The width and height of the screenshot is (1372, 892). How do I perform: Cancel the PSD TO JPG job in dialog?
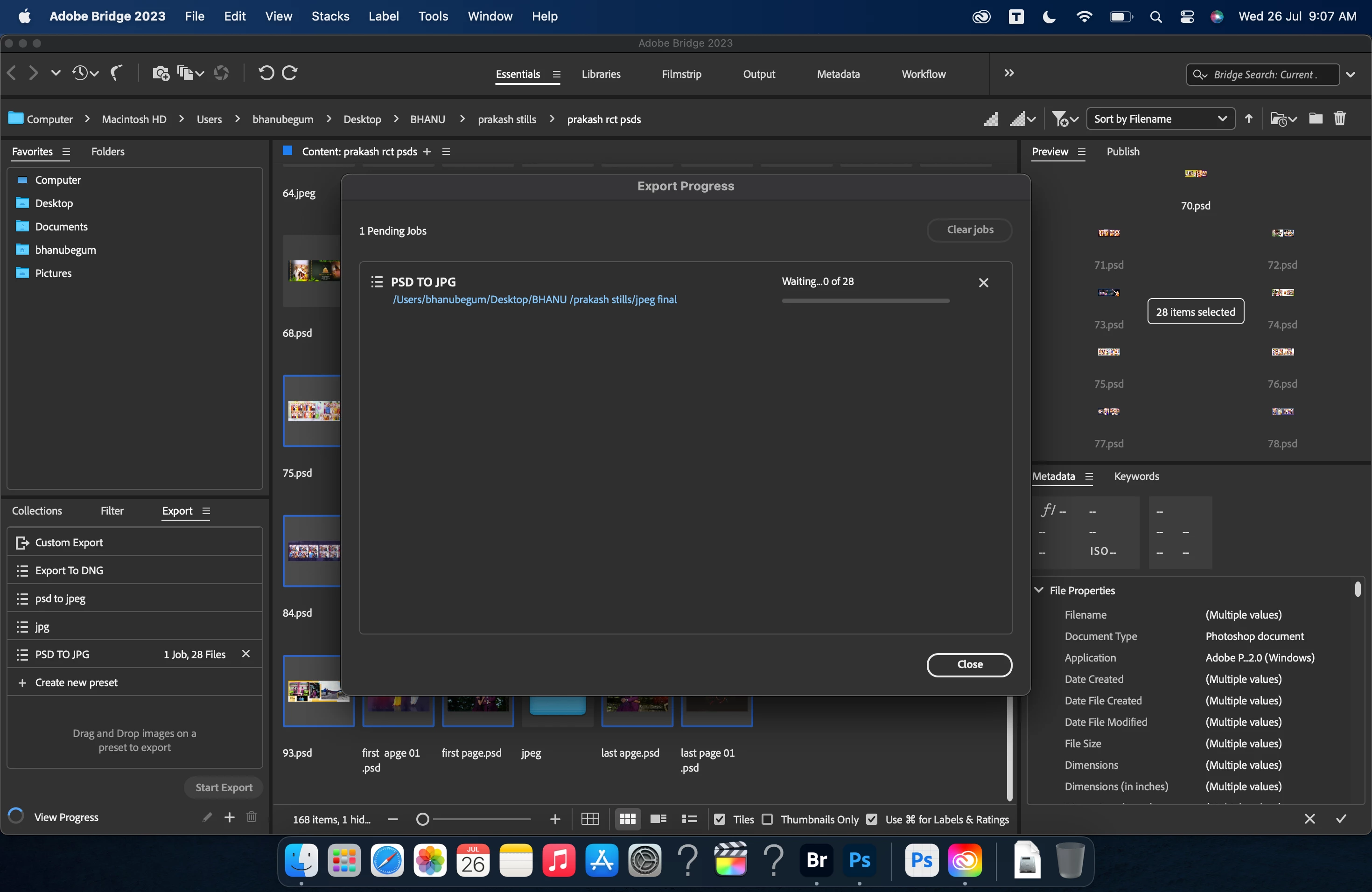(x=983, y=283)
